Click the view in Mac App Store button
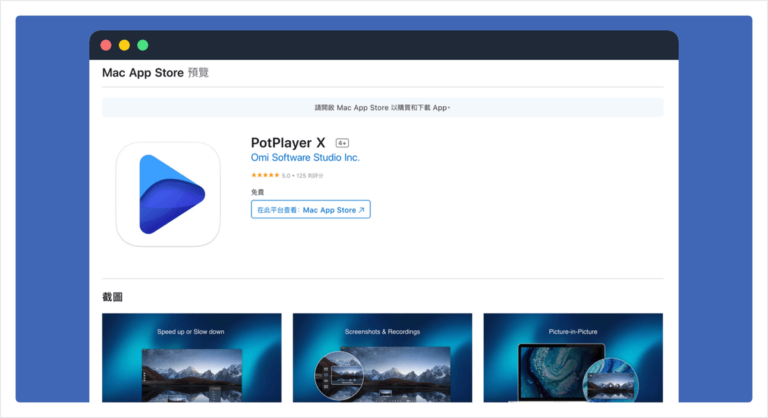 tap(311, 210)
